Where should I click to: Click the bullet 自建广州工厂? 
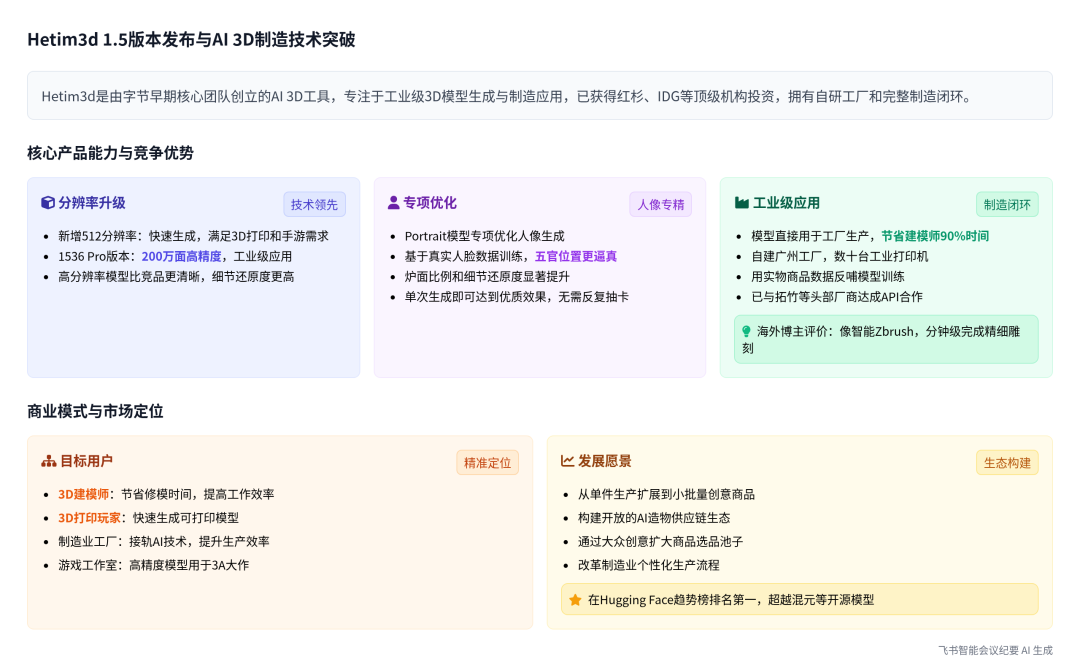click(x=840, y=256)
